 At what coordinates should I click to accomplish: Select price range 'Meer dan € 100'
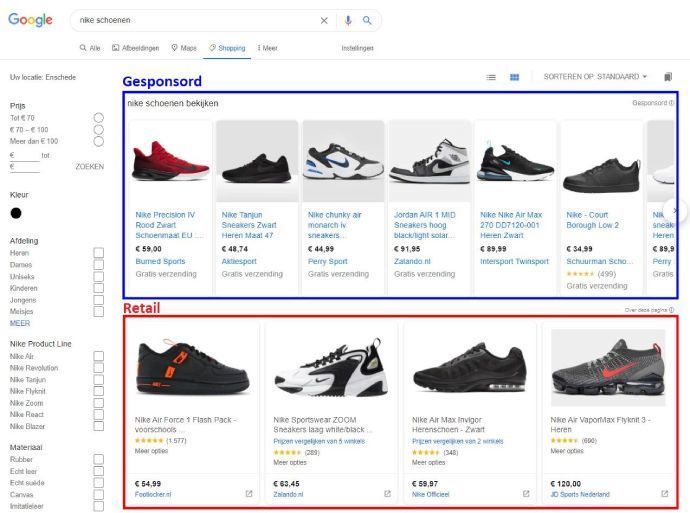[99, 141]
